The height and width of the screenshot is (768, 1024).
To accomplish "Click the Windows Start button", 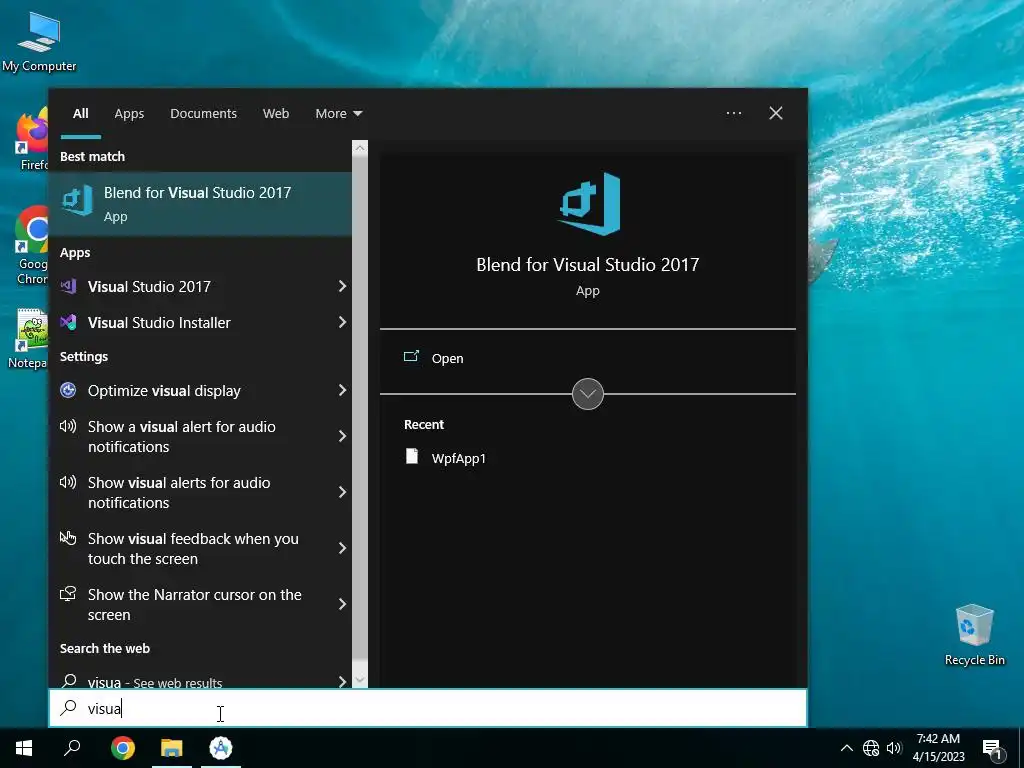I will (24, 748).
